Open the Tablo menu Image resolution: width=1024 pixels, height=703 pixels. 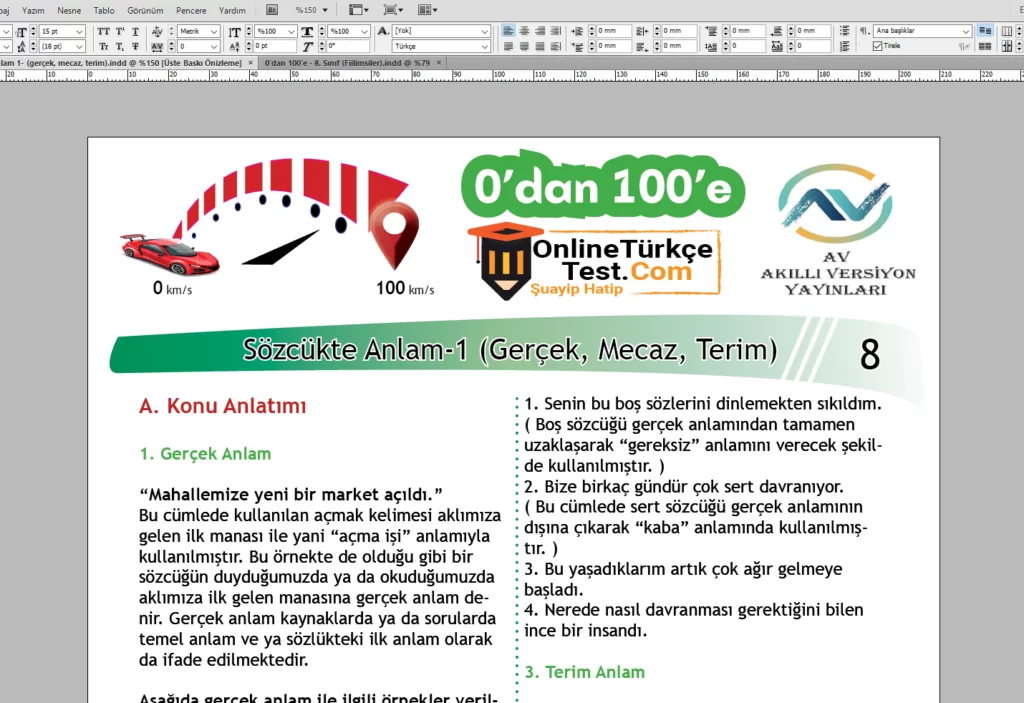104,10
